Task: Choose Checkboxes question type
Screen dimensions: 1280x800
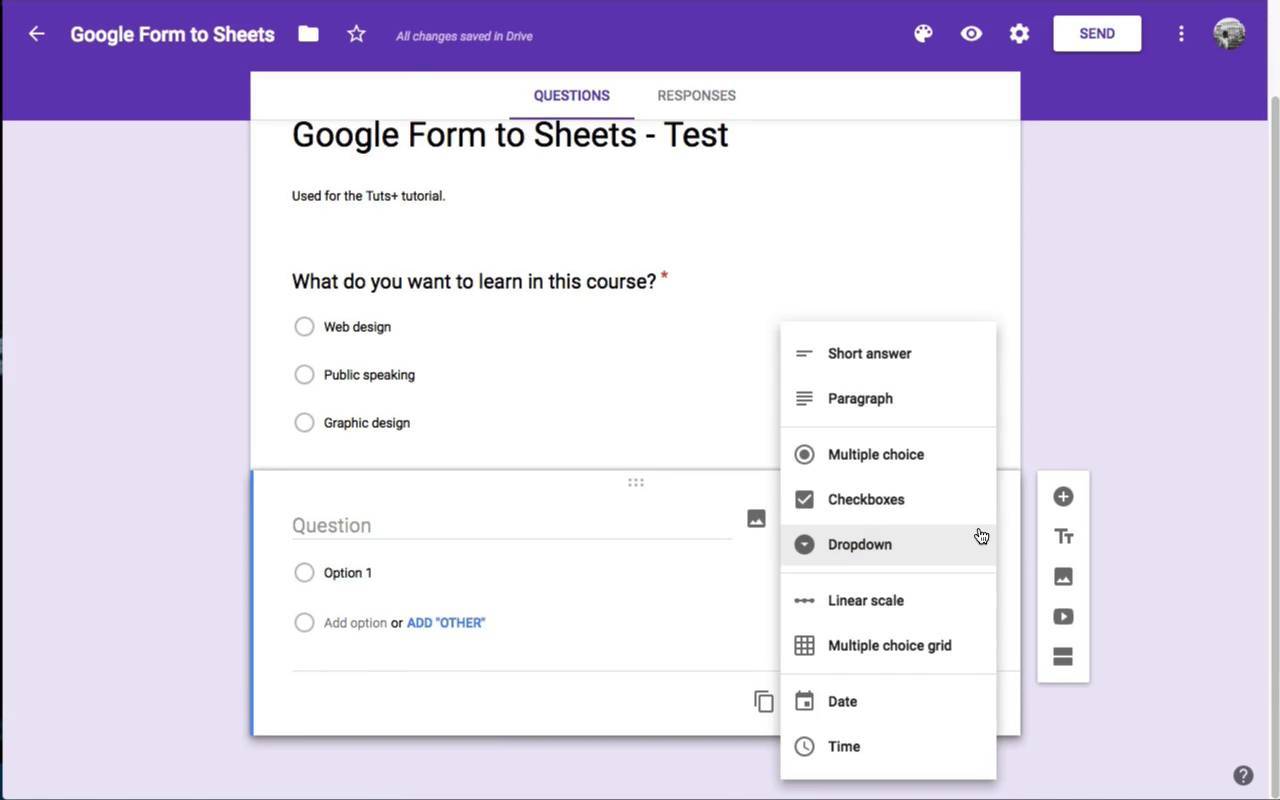Action: click(865, 499)
